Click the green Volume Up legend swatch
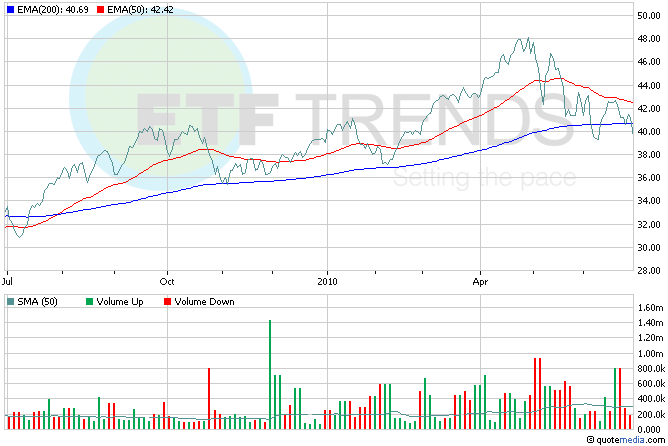This screenshot has width=668, height=446. point(89,302)
